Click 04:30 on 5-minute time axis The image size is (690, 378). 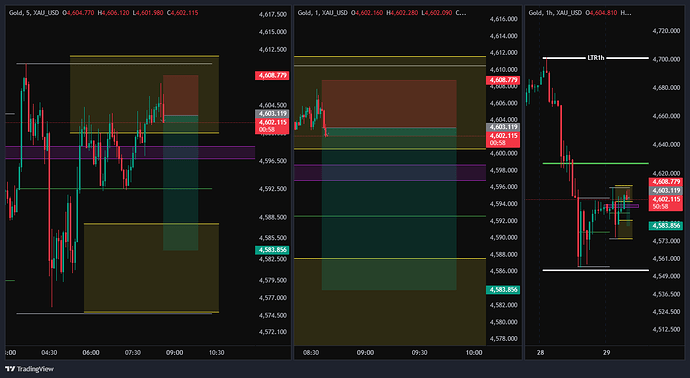[49, 352]
